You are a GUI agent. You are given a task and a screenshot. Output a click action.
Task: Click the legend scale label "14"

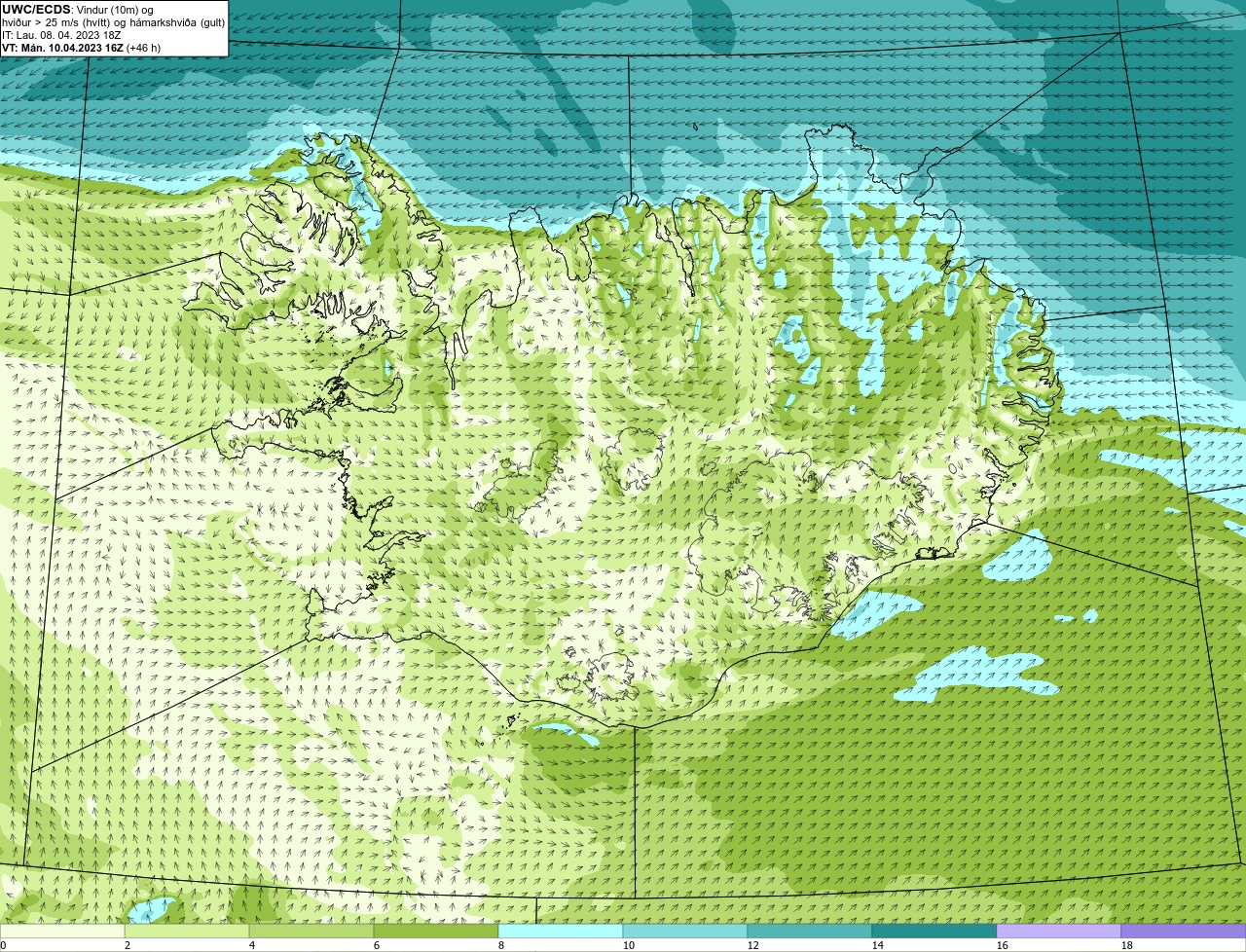[x=878, y=945]
